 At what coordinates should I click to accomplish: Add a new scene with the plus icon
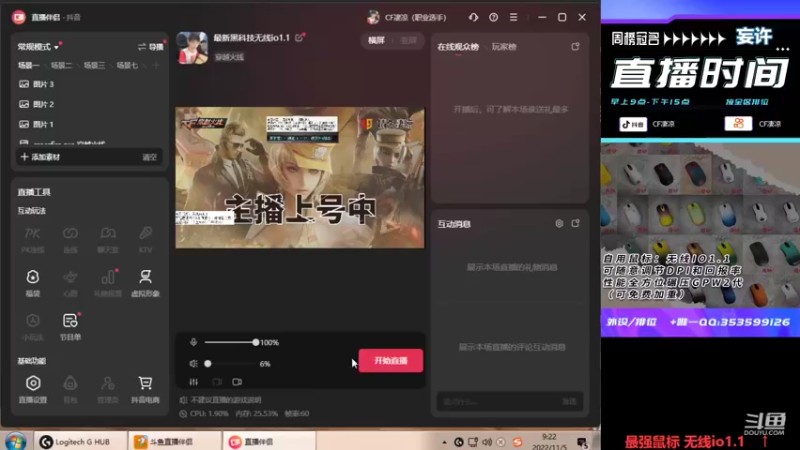point(156,65)
